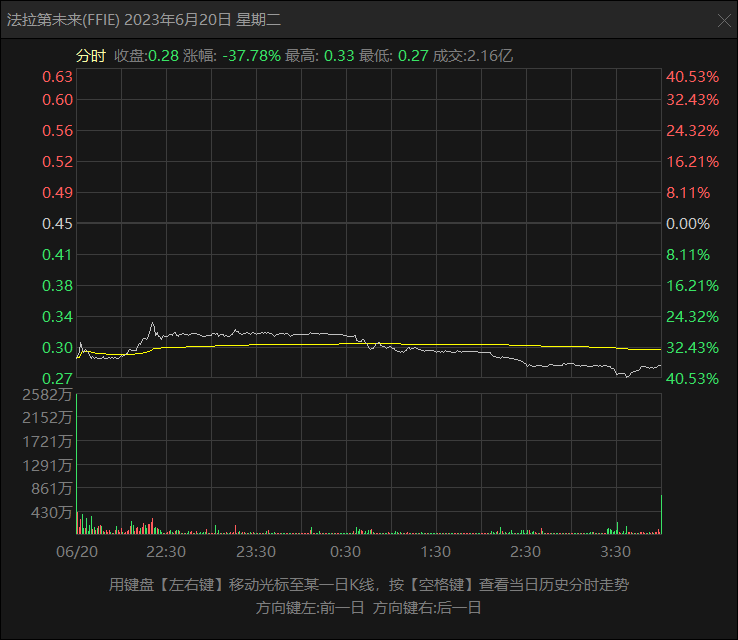Click the 0.27 price axis label
The image size is (738, 640).
pyautogui.click(x=57, y=378)
